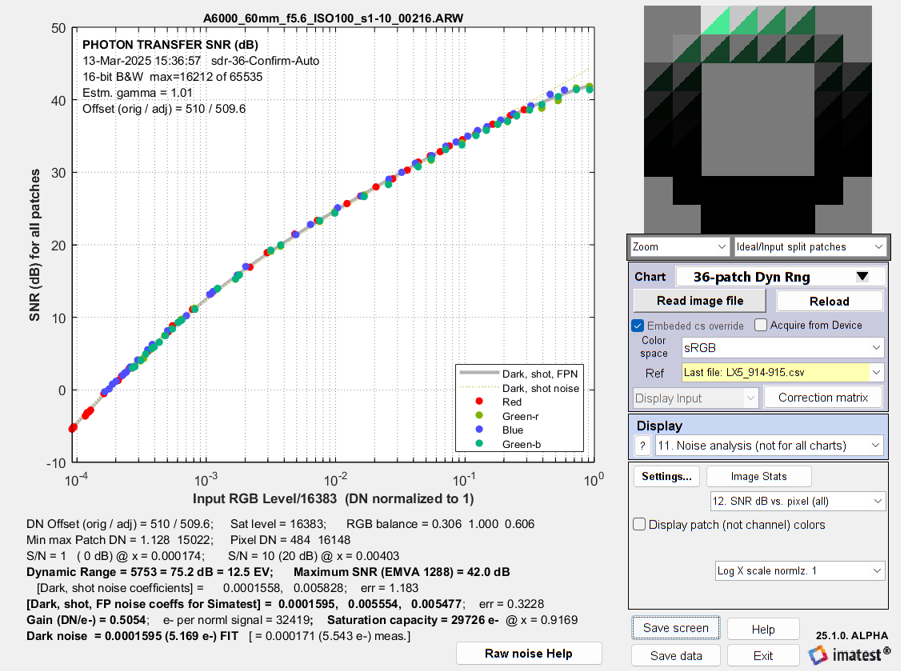Click the patch chart thumbnail image
901x671 pixels.
coord(757,119)
